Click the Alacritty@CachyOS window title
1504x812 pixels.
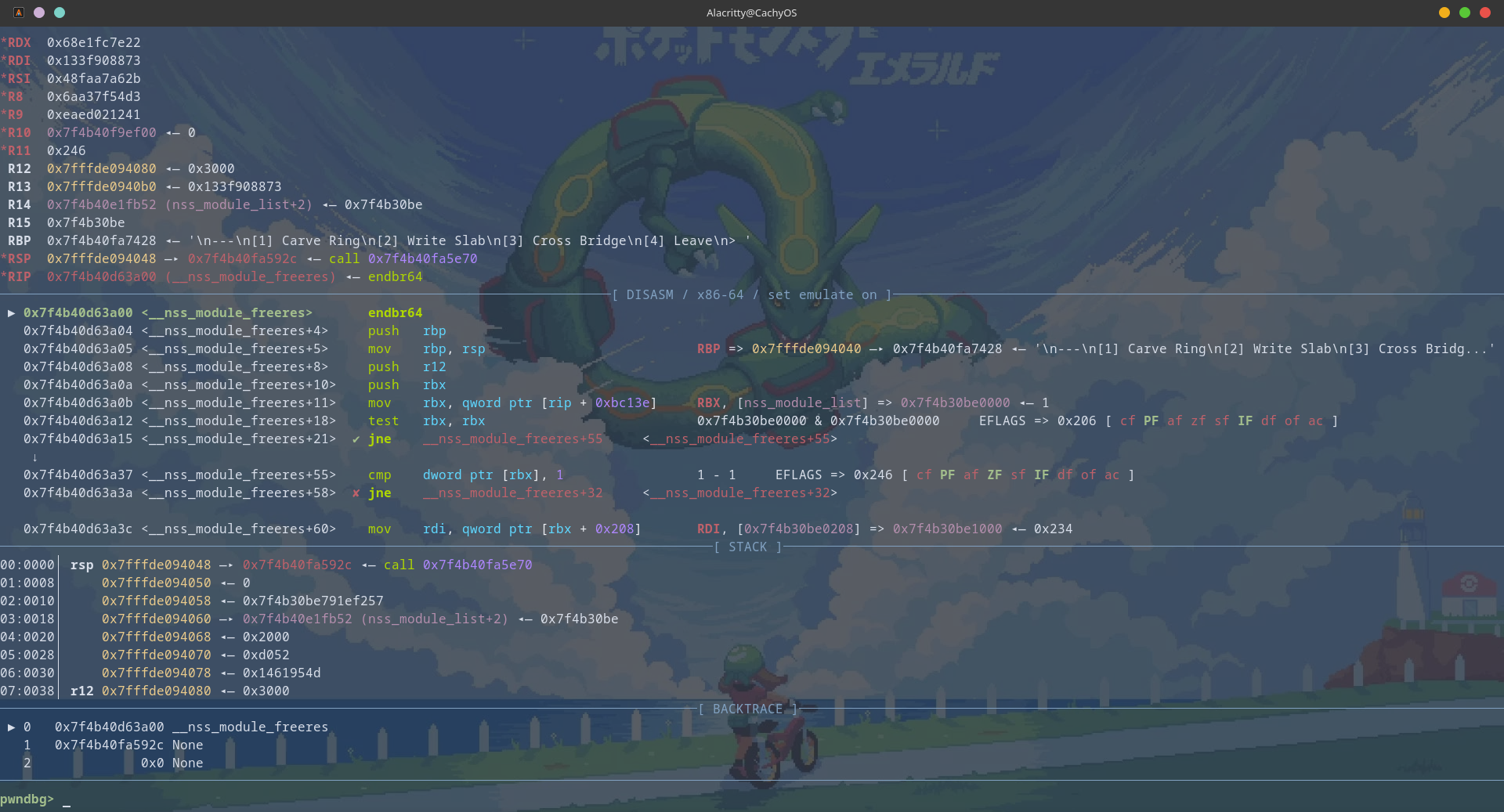pyautogui.click(x=751, y=13)
